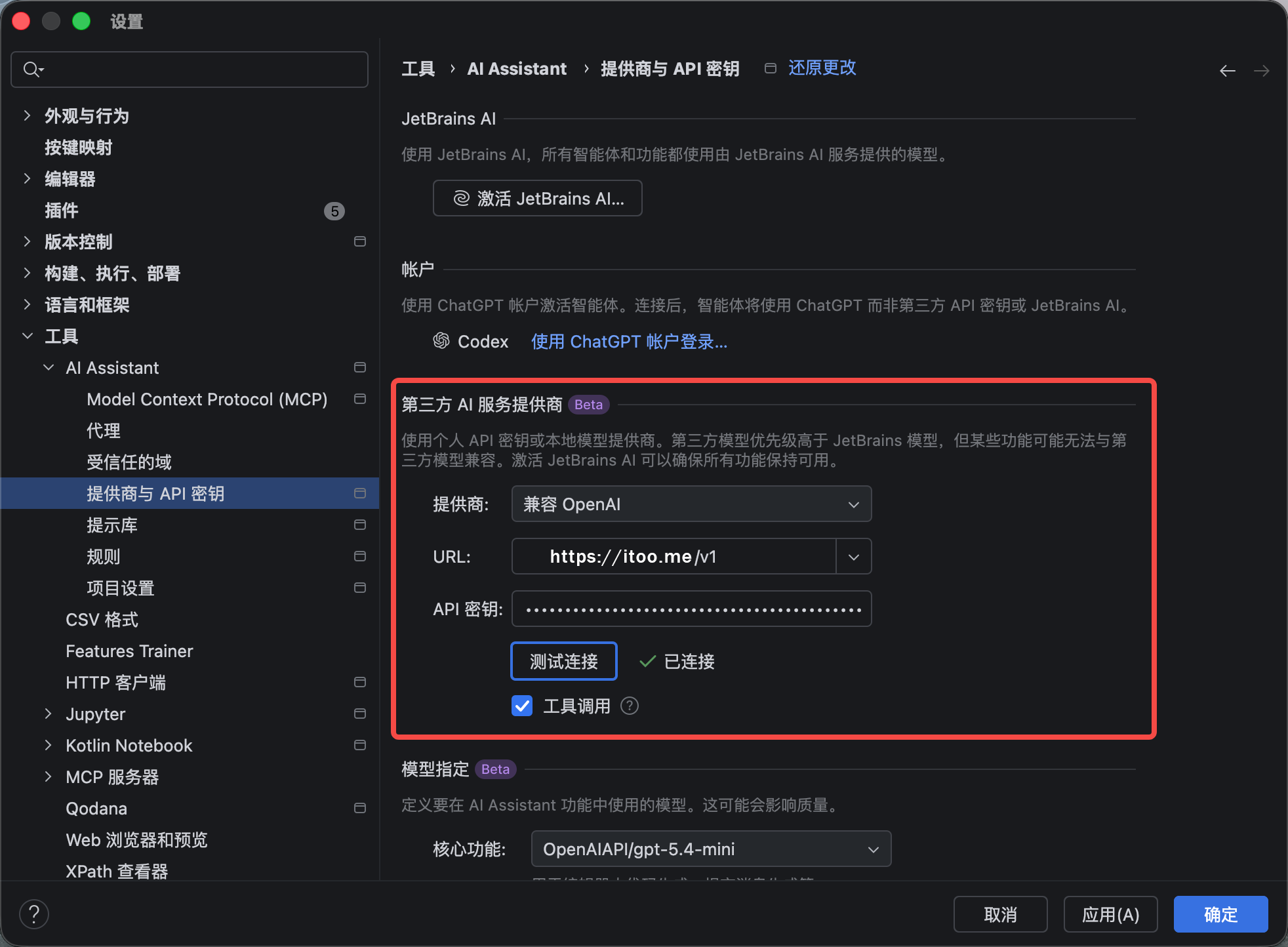1288x947 pixels.
Task: Open help via the bottom-left question mark button
Action: click(34, 914)
